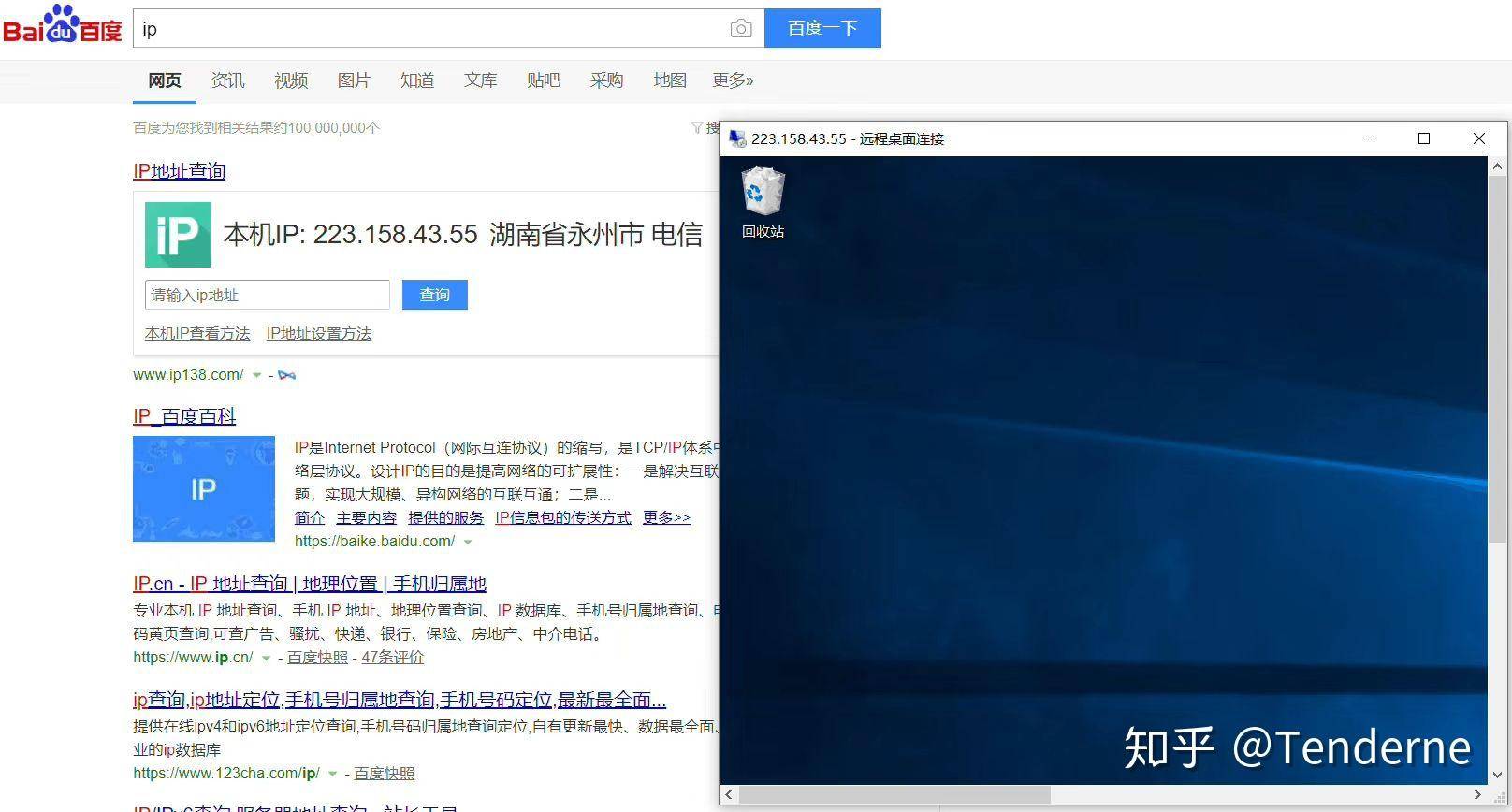Open the IP_百度百科 result link
This screenshot has width=1512, height=812.
pos(184,416)
